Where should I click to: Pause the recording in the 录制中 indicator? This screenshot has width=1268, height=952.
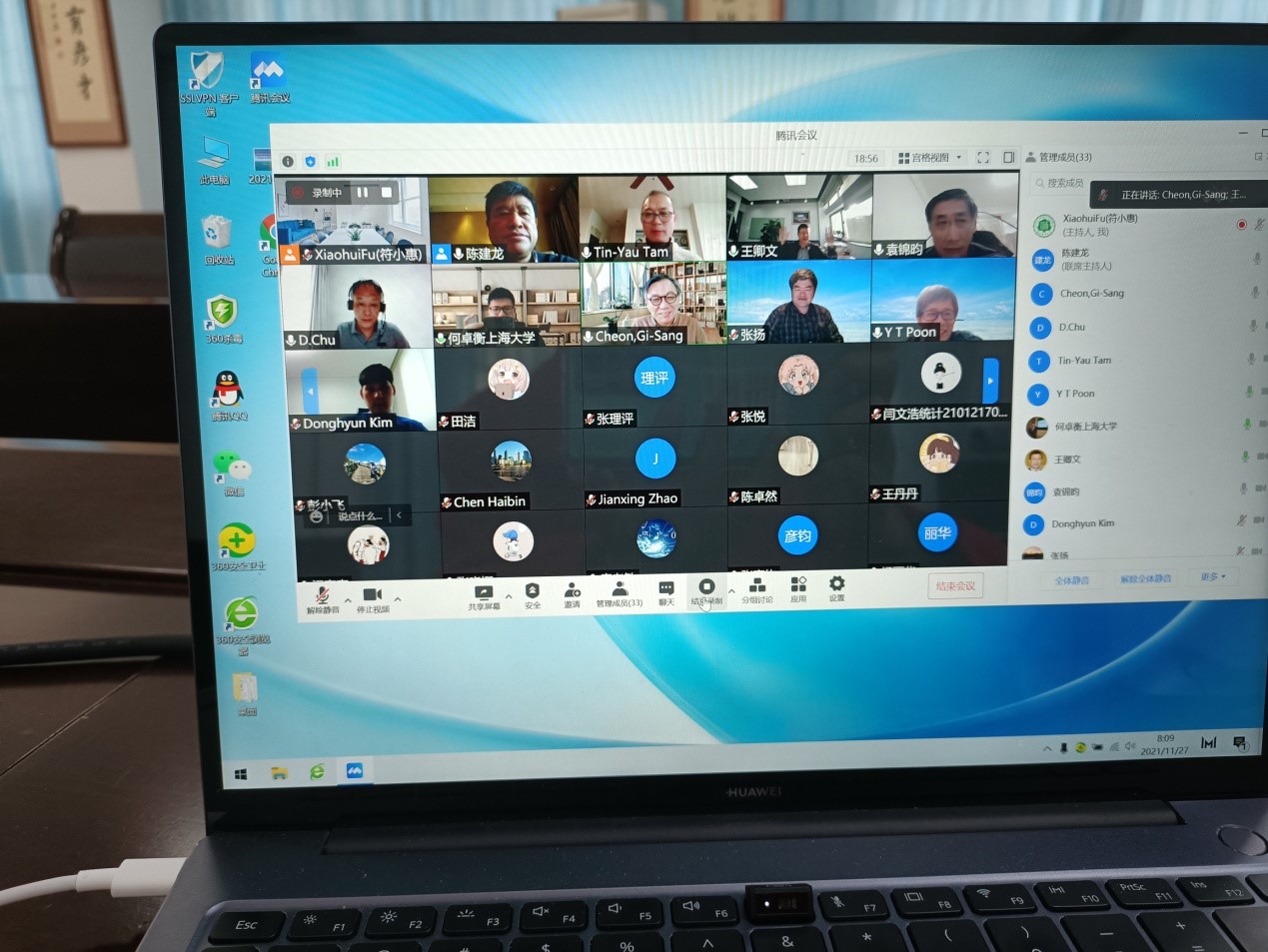click(363, 192)
